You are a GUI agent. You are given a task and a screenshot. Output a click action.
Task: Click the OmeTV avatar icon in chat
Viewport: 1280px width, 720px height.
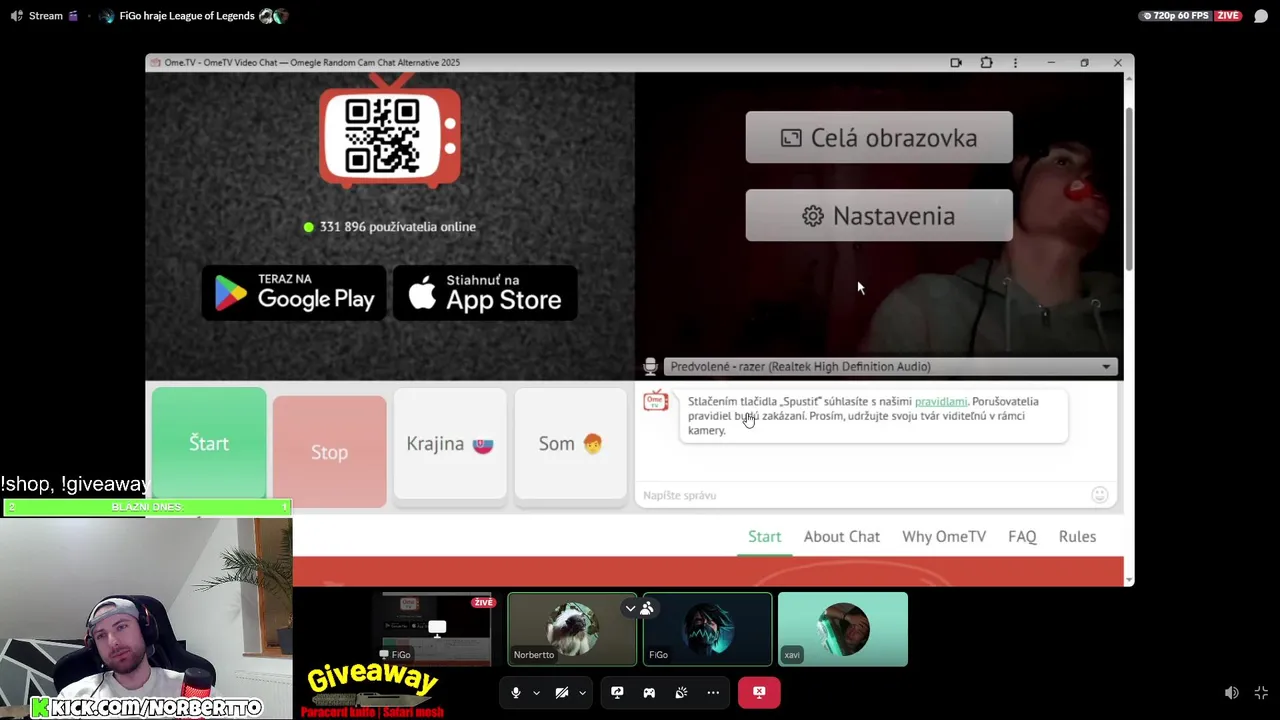pyautogui.click(x=656, y=401)
